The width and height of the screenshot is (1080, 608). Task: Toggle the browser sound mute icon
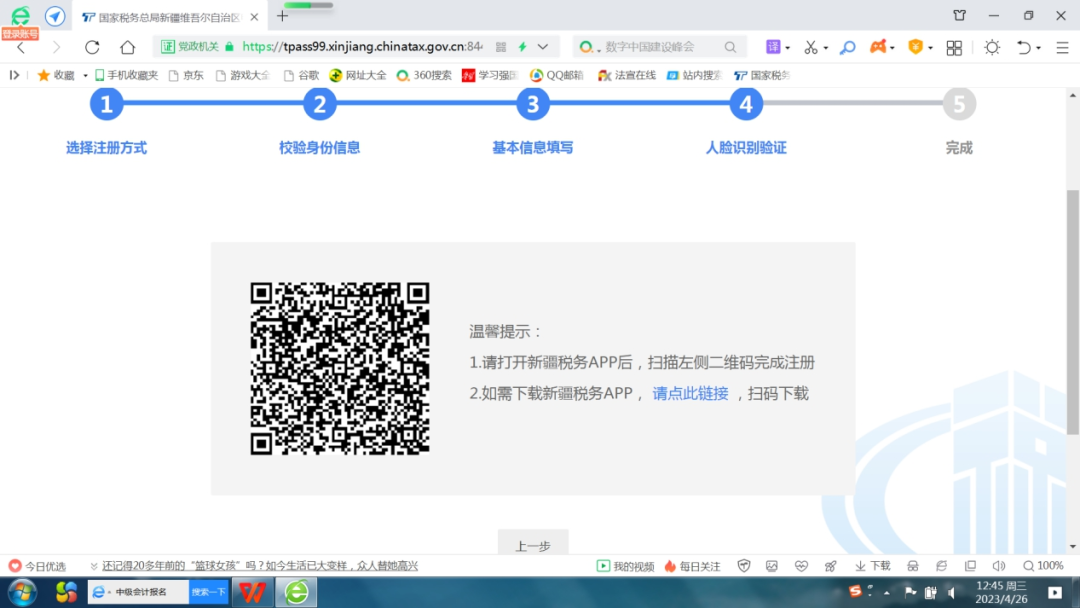998,566
